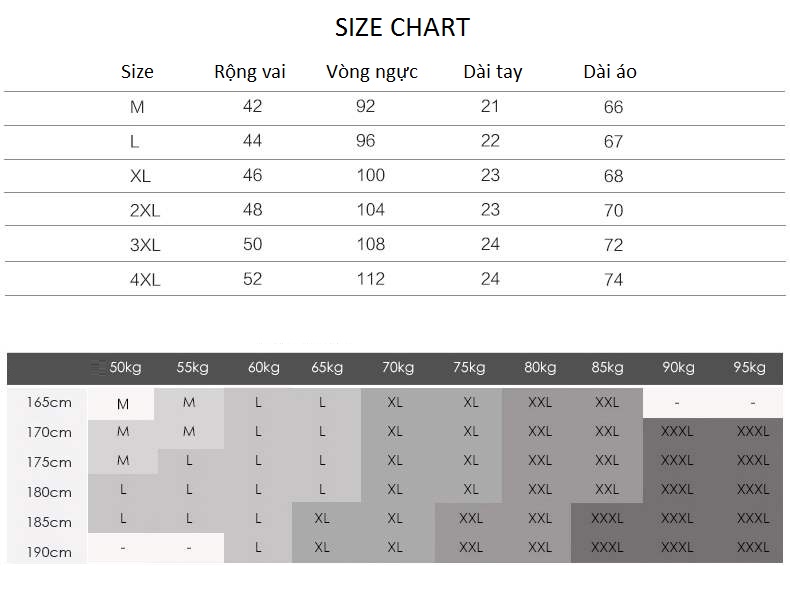Select the size cell for 190cm, 95kg
Image resolution: width=790 pixels, height=612 pixels.
752,547
